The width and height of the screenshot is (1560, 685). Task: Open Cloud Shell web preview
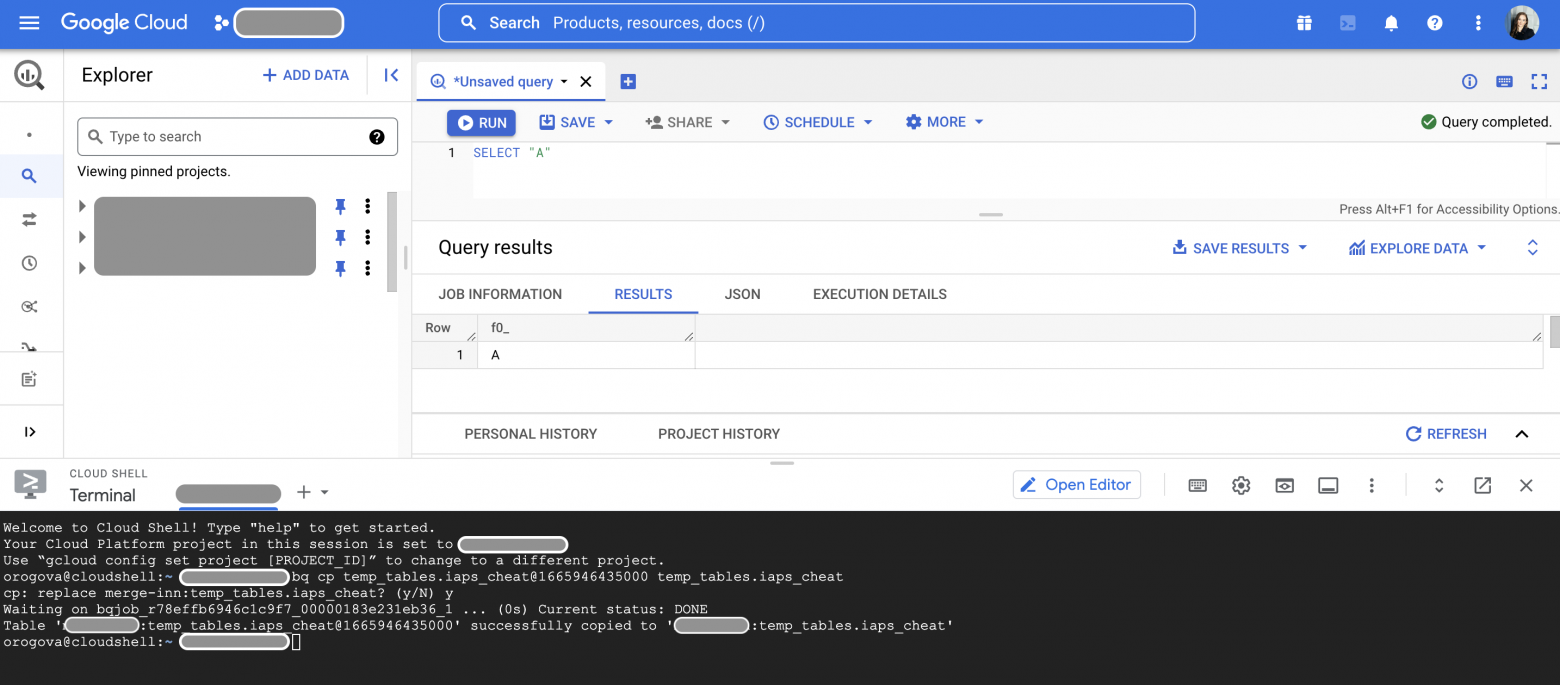pyautogui.click(x=1284, y=485)
